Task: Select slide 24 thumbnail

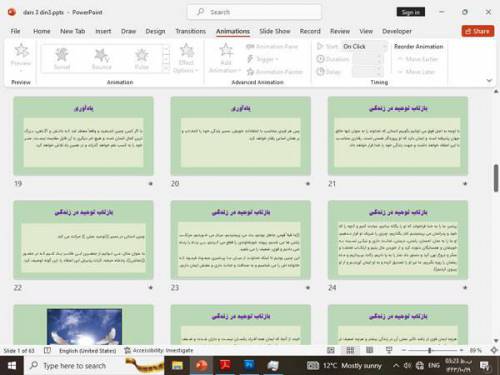Action: [398, 240]
